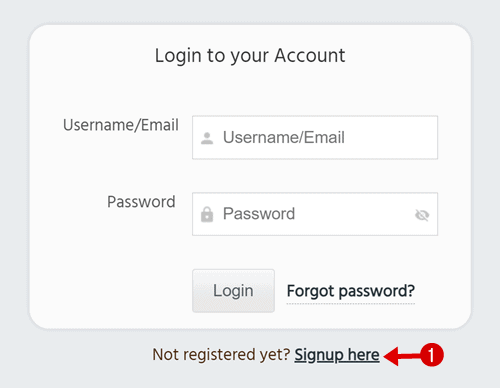The height and width of the screenshot is (388, 500).
Task: Click the red arrow pointing at Signup here
Action: pos(402,356)
